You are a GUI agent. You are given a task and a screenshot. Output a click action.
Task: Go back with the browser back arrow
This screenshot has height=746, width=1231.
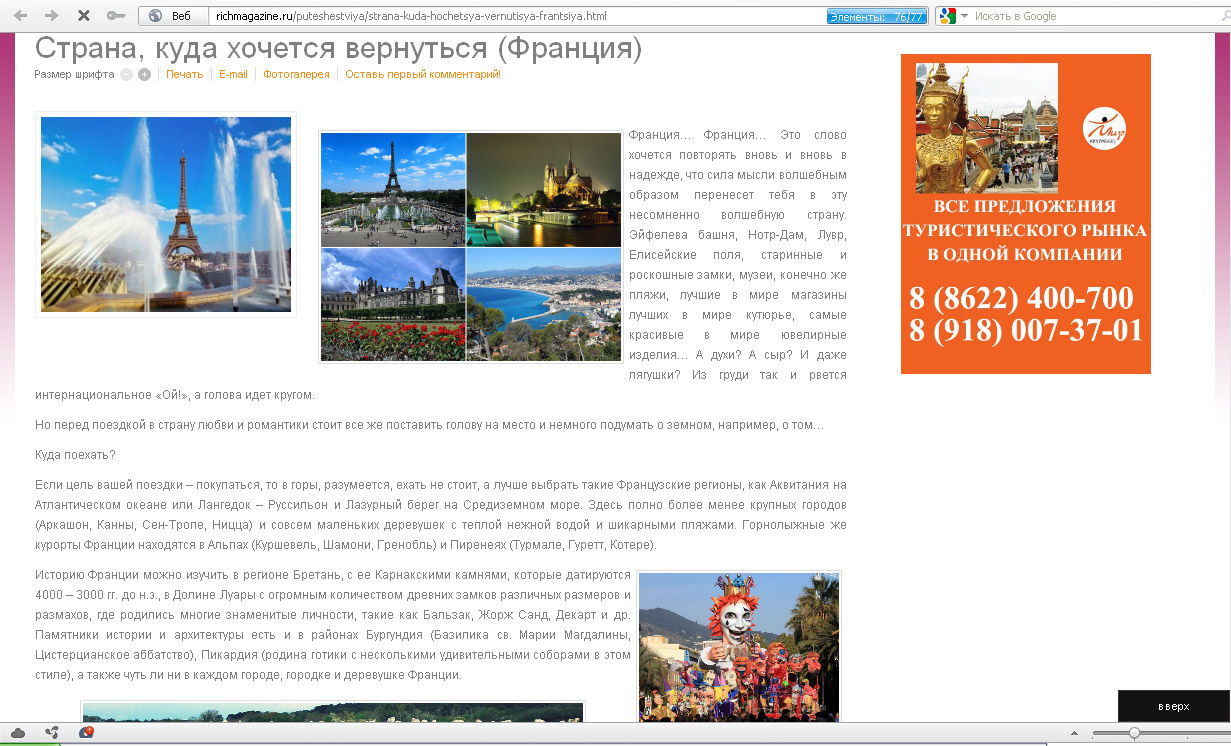22,16
